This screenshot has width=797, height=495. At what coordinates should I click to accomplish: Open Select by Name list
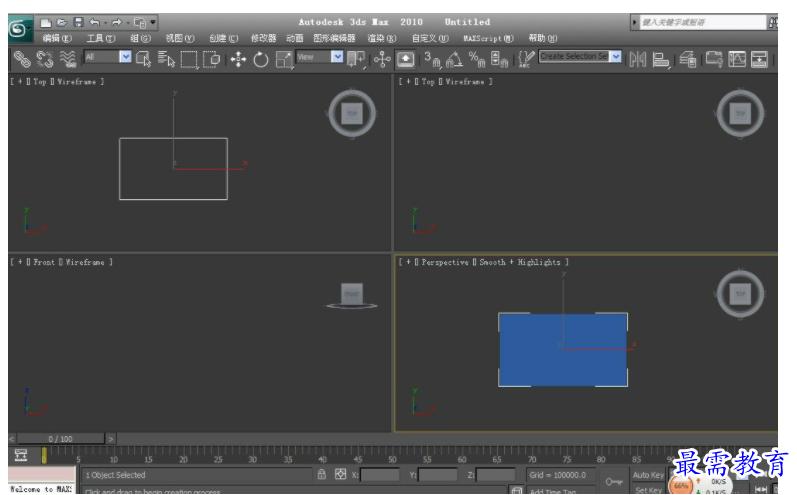(x=166, y=59)
